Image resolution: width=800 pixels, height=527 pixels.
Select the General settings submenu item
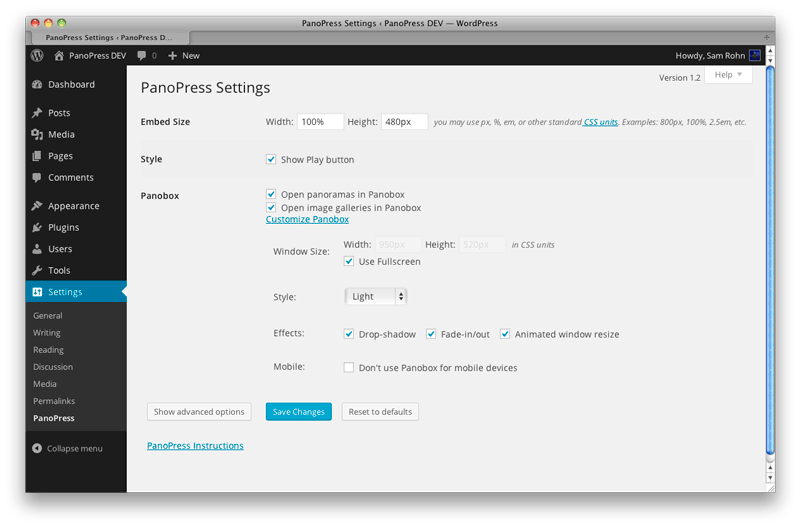pos(48,316)
